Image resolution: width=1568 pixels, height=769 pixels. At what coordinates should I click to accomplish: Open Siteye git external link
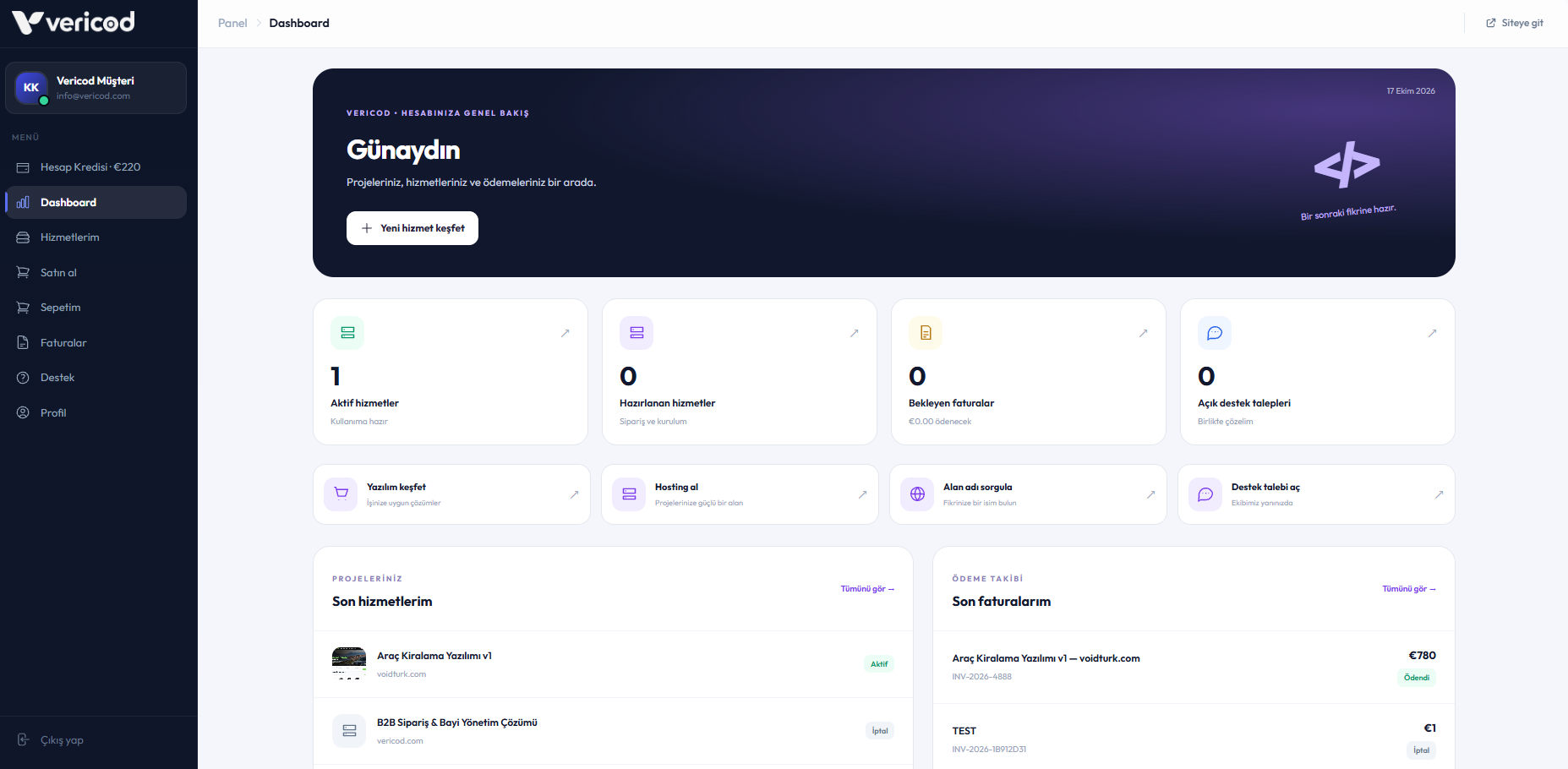pos(1515,23)
